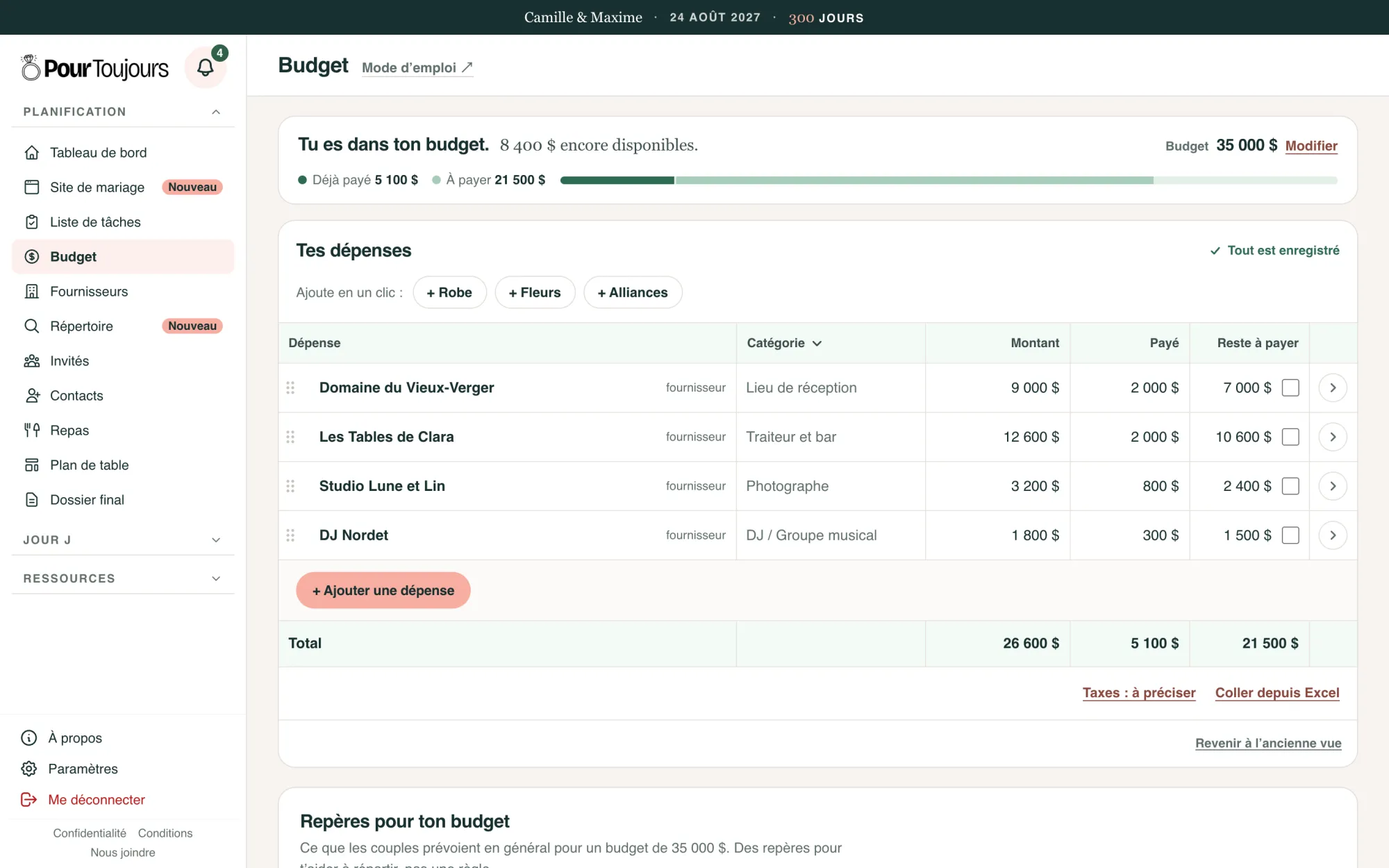Click Taxes : à préciser link
Image resolution: width=1389 pixels, height=868 pixels.
tap(1139, 692)
